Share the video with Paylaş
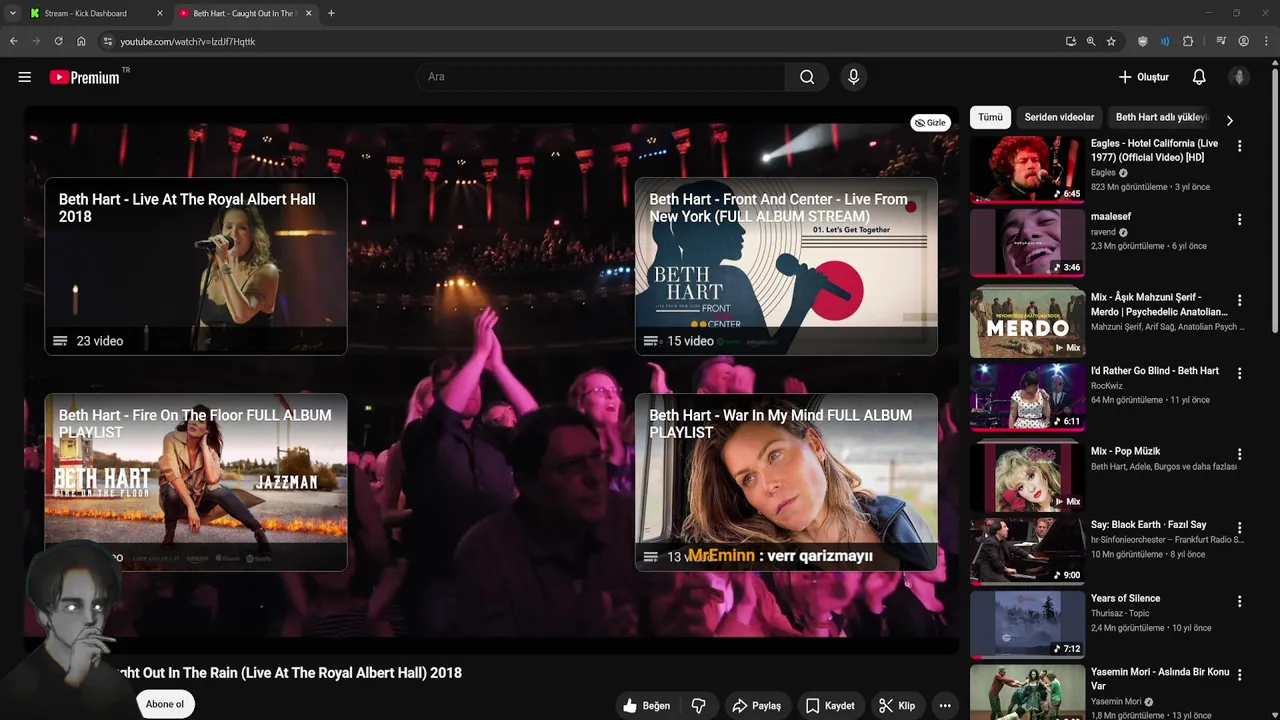 756,706
